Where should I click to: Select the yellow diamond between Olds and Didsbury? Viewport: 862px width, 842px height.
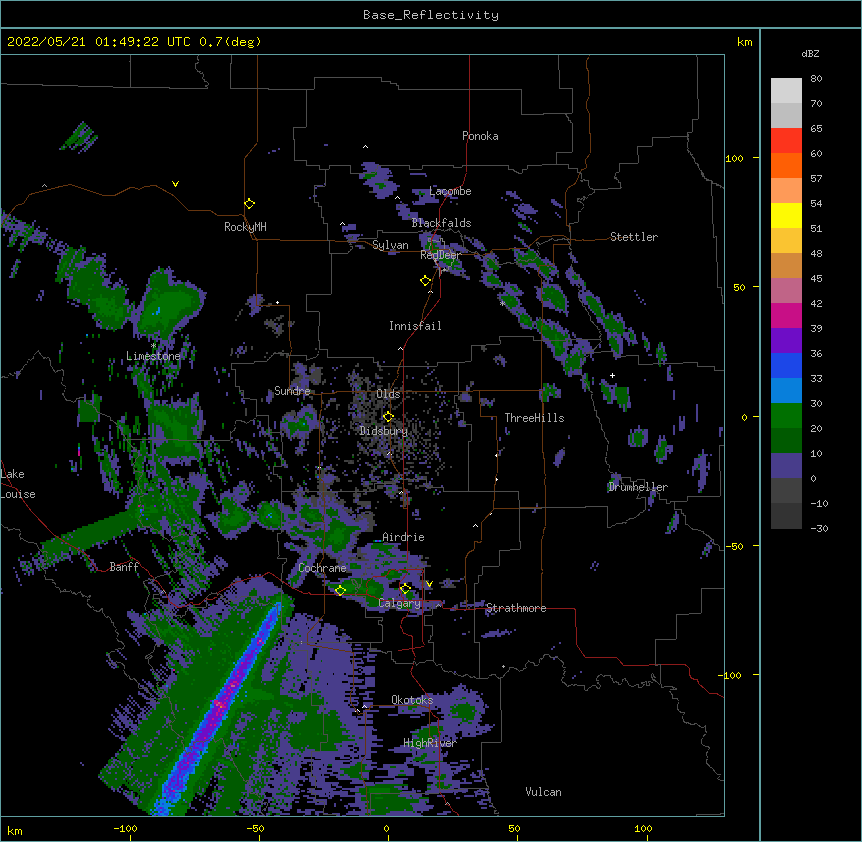(x=388, y=416)
